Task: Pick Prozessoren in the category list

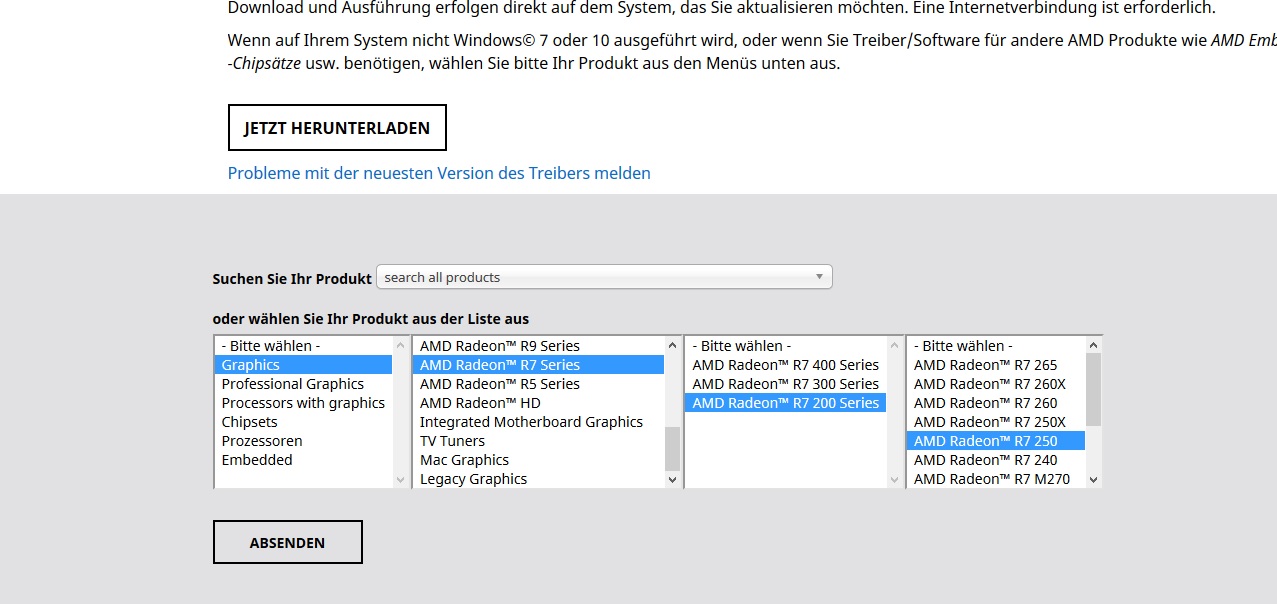Action: 303,441
